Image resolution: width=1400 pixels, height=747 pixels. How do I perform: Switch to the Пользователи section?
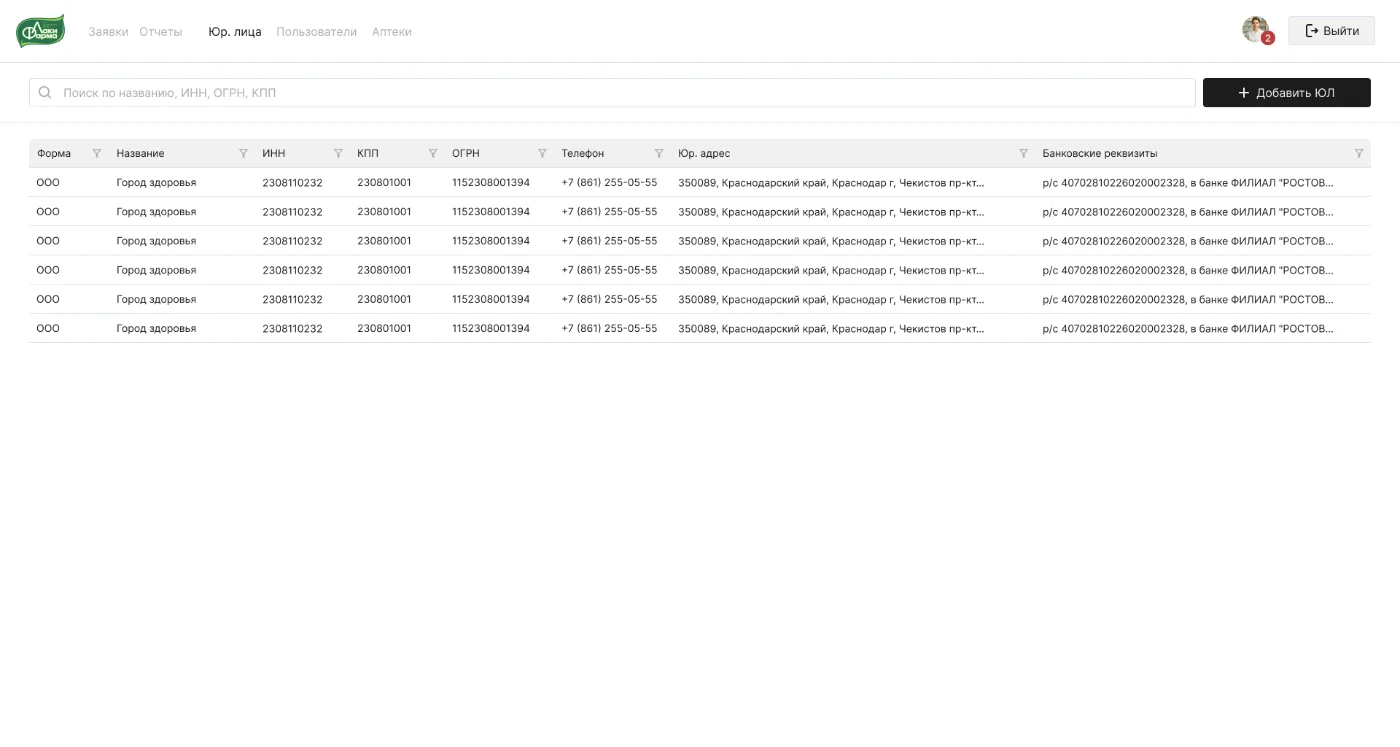pos(316,32)
